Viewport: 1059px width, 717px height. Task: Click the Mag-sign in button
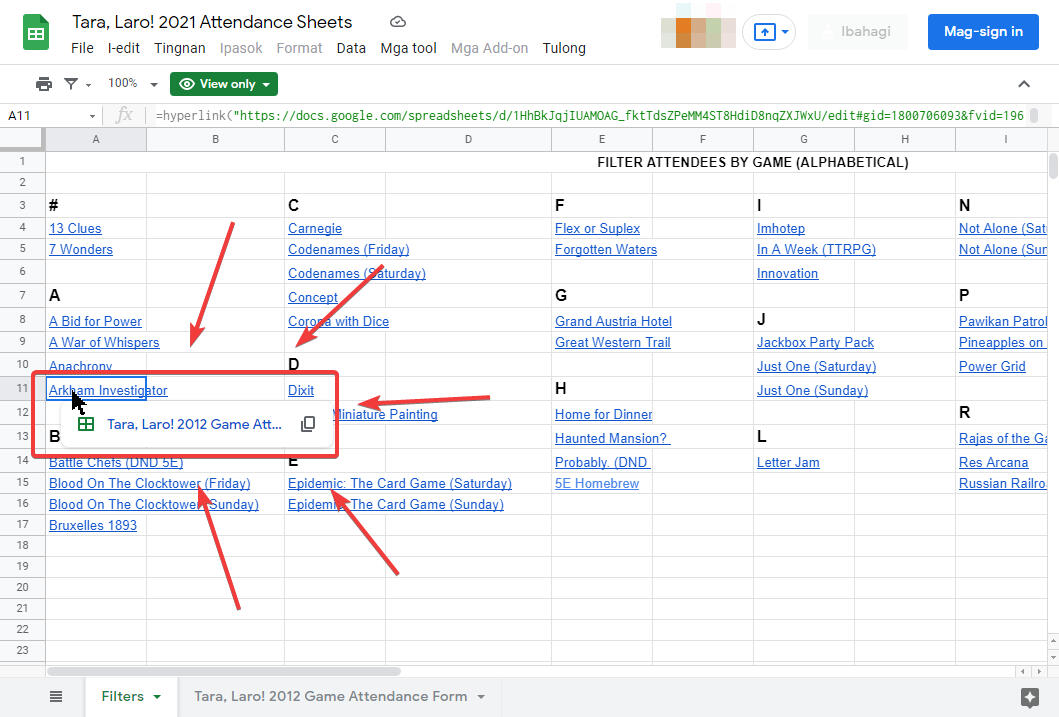(982, 32)
